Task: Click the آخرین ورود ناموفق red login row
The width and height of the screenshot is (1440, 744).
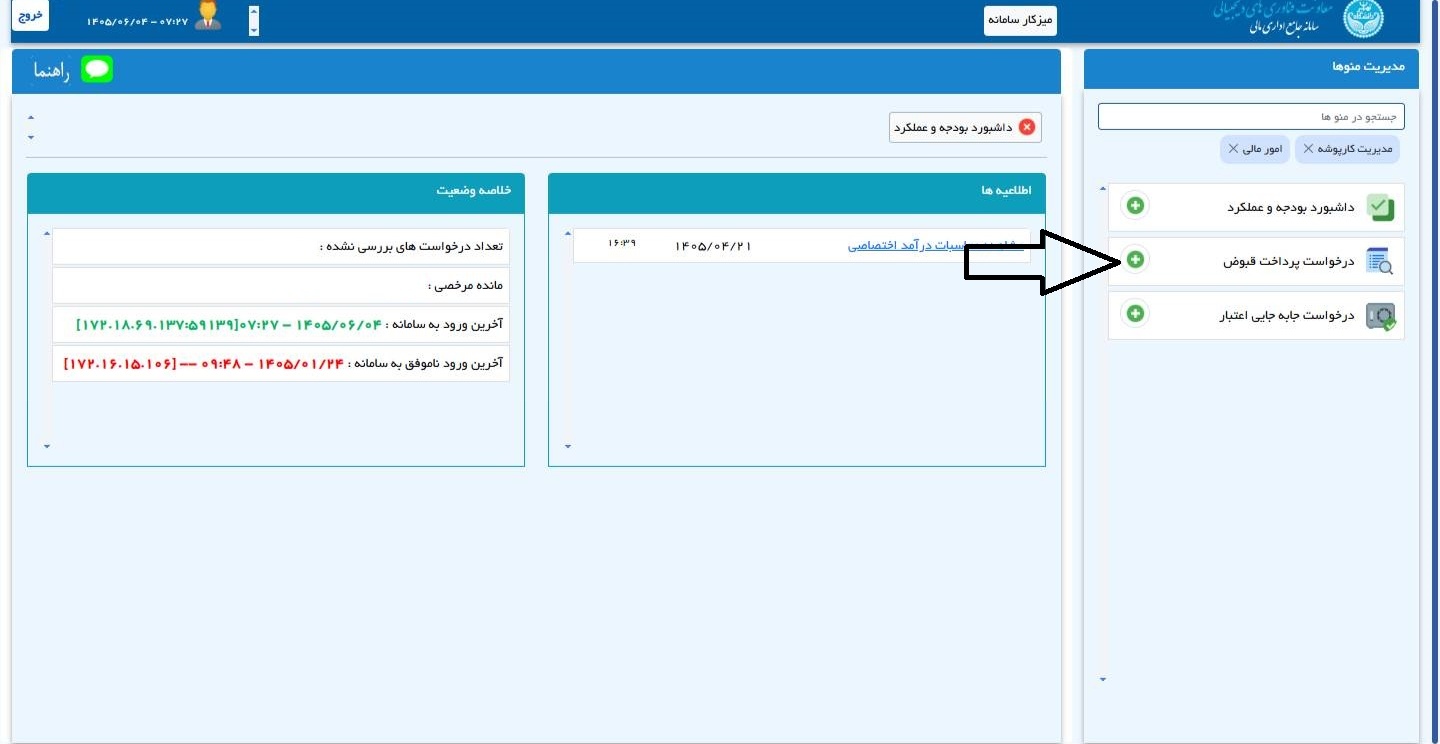Action: [x=281, y=363]
